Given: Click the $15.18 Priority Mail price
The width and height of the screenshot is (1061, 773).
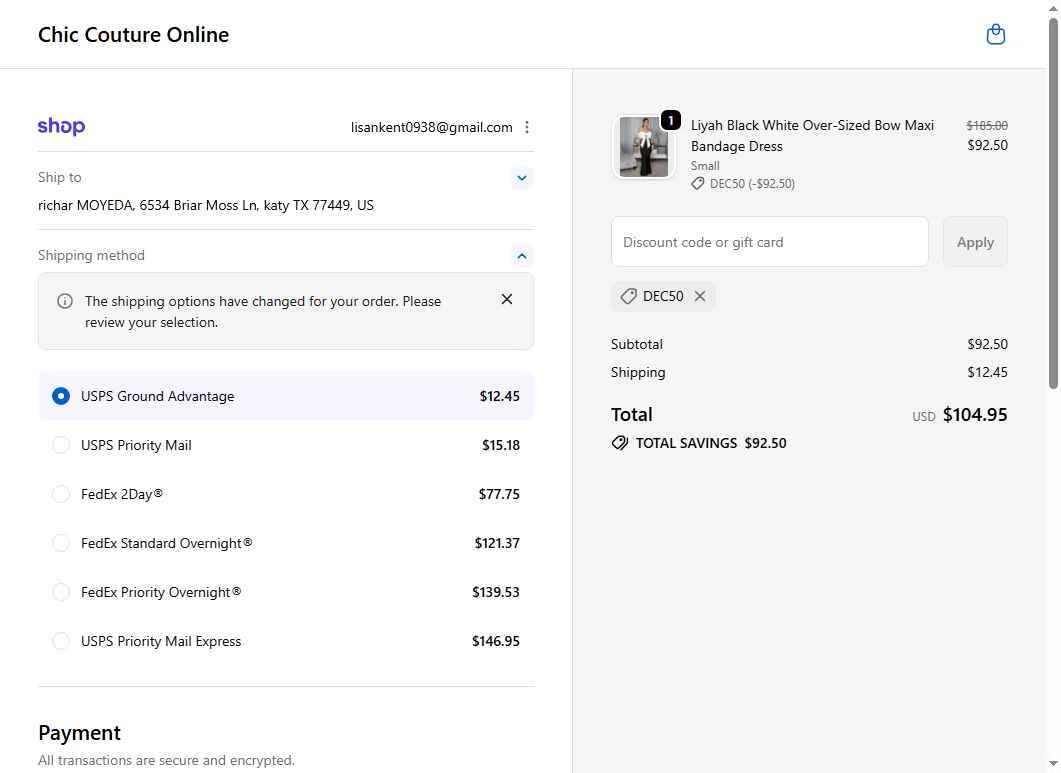Looking at the screenshot, I should coord(501,445).
